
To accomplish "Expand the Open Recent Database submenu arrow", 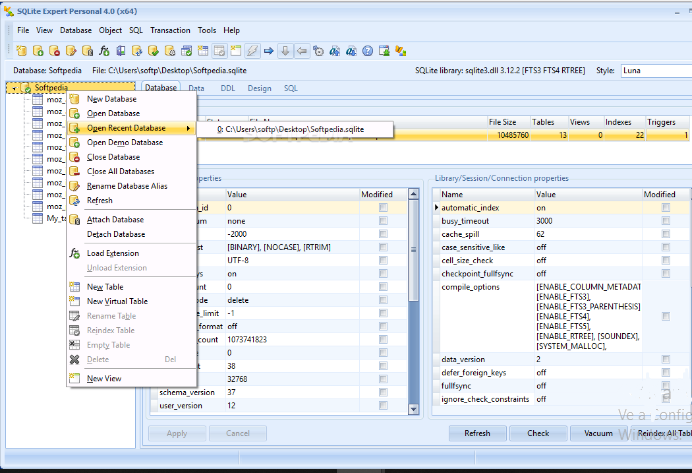I will (x=189, y=128).
